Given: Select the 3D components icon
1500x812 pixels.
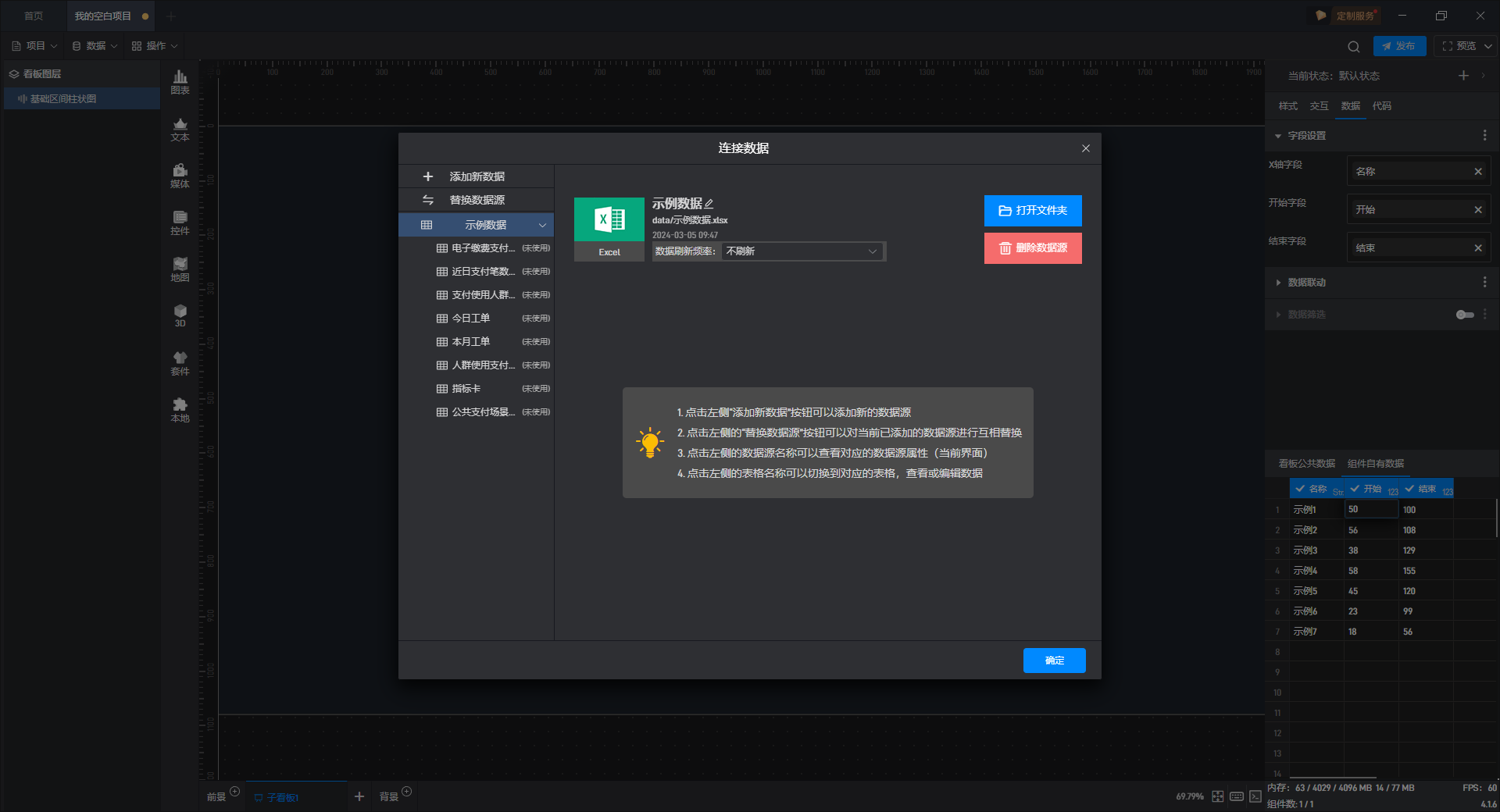Looking at the screenshot, I should click(180, 315).
